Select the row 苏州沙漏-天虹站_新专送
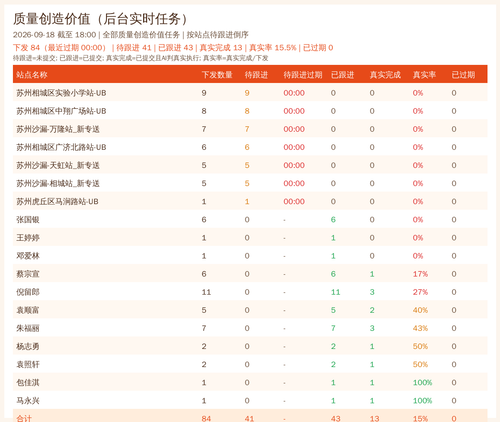Viewport: 500px width, 422px height. tap(250, 165)
